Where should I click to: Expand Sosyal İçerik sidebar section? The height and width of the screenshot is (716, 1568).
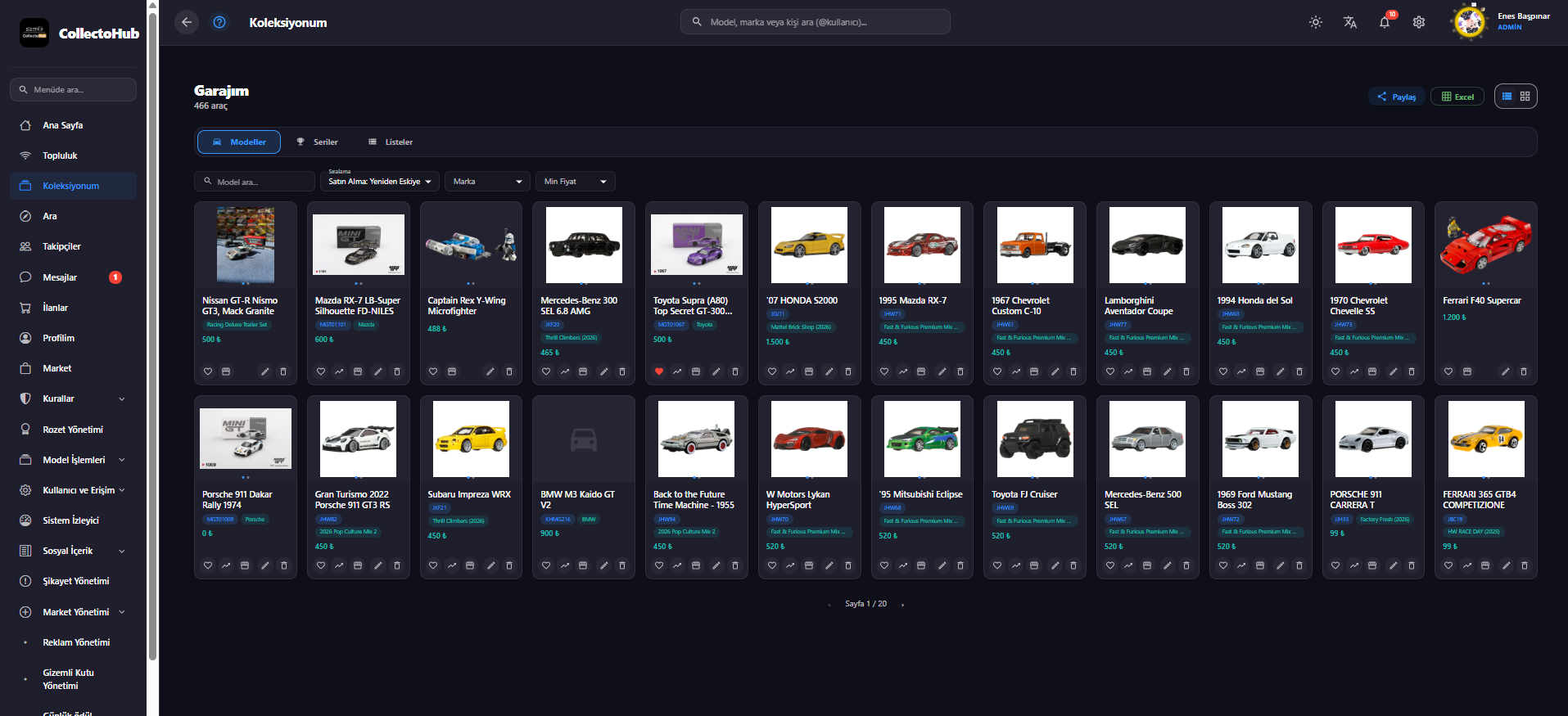[x=73, y=551]
